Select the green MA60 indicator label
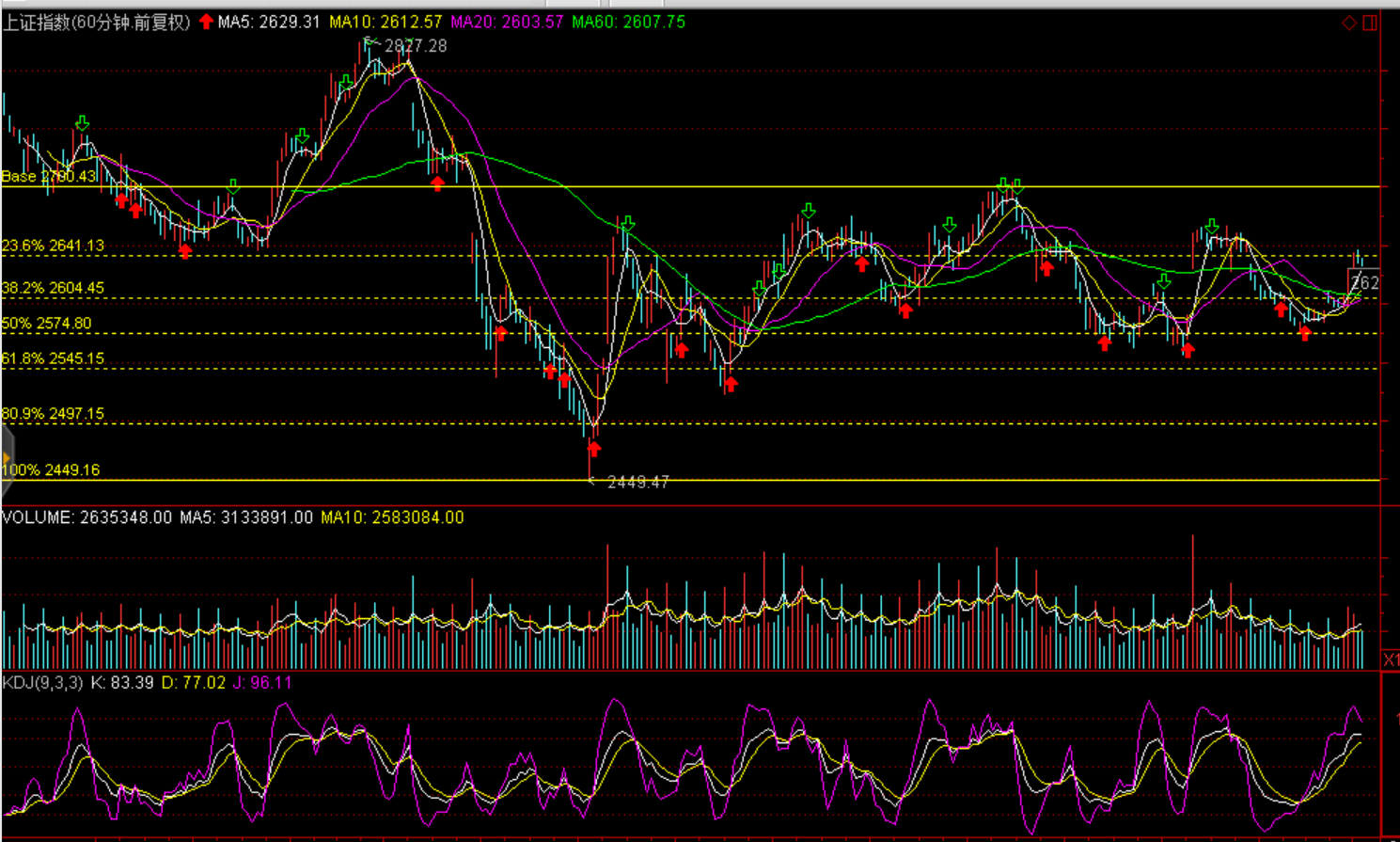1400x842 pixels. click(628, 22)
